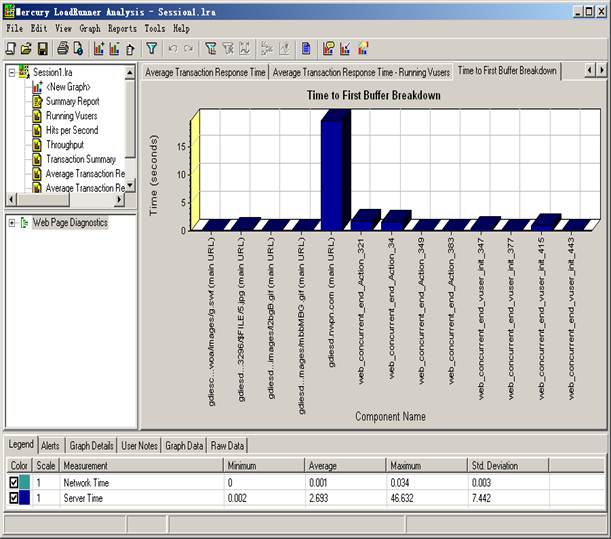Select Hits per Second in tree
Screen dimensions: 611x539
point(72,130)
